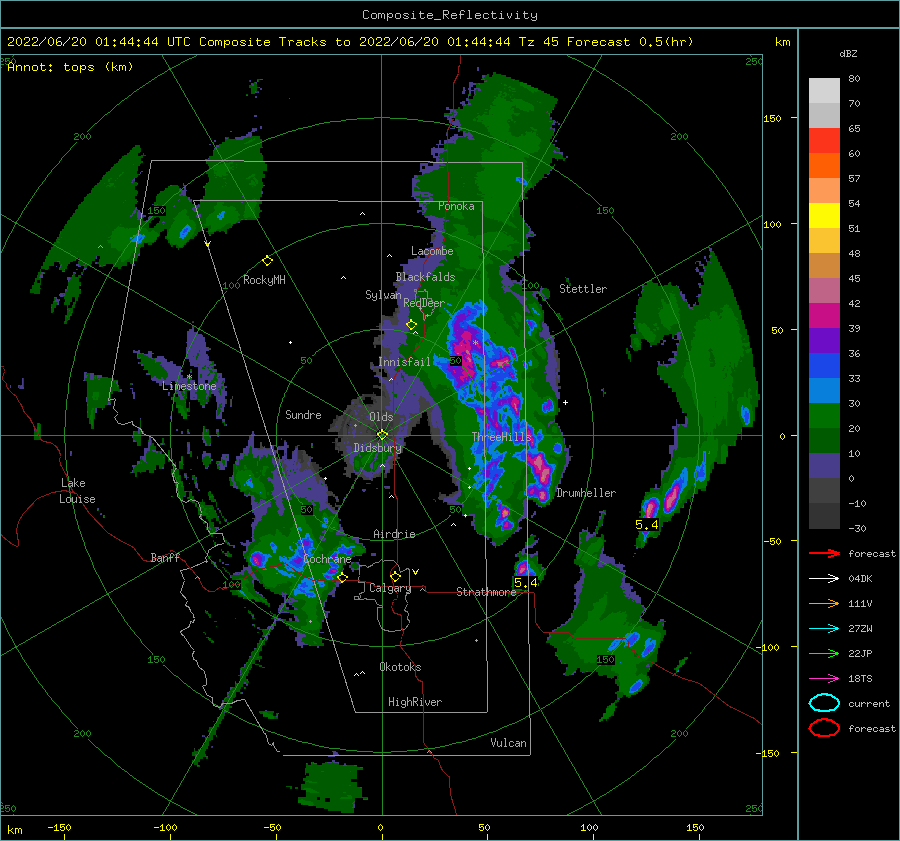Viewport: 900px width, 841px height.
Task: Click the 18TS legend label
Action: [860, 679]
